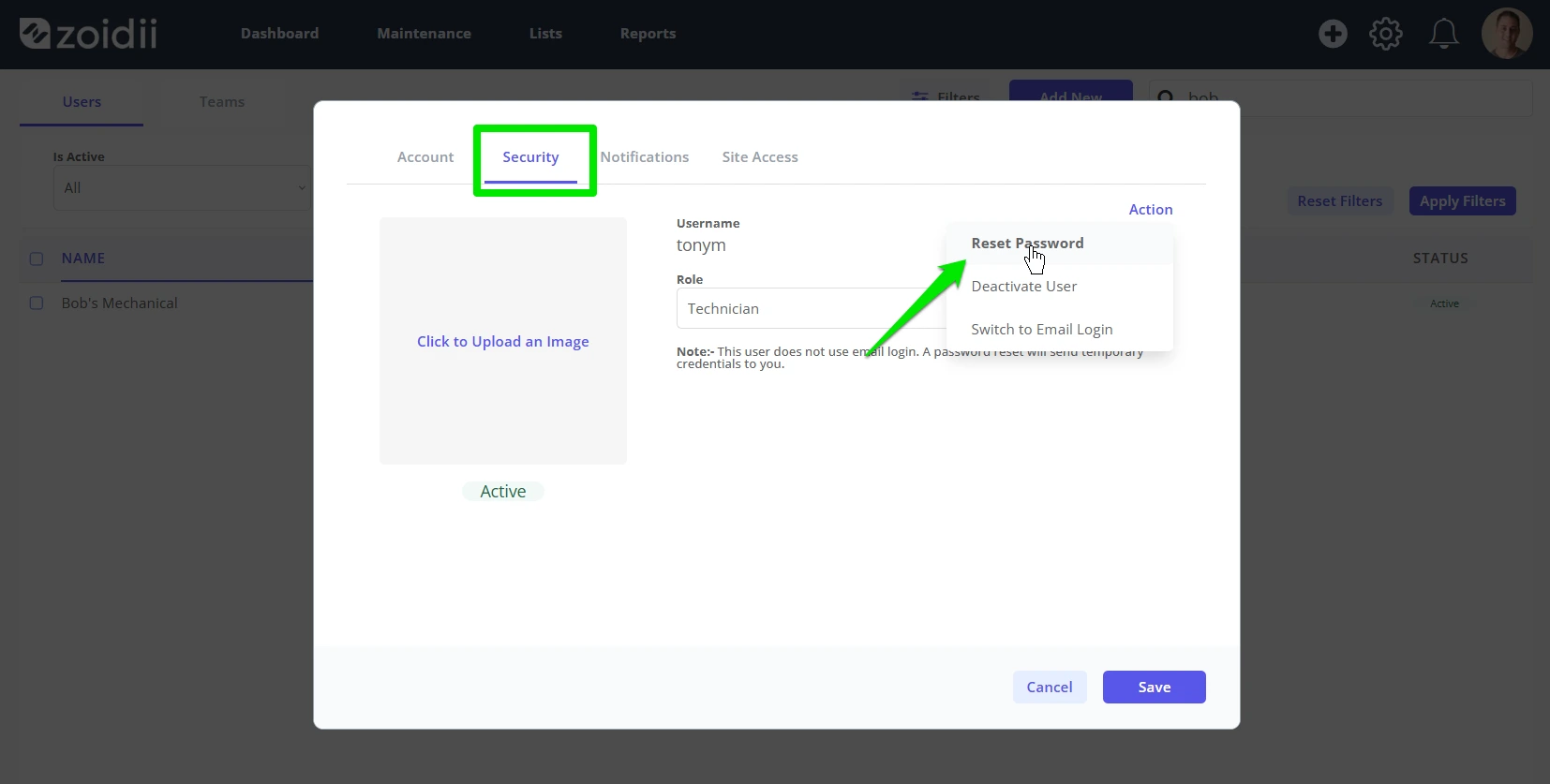The image size is (1550, 784).
Task: Check the Bob's Mechanical row checkbox
Action: tap(37, 303)
